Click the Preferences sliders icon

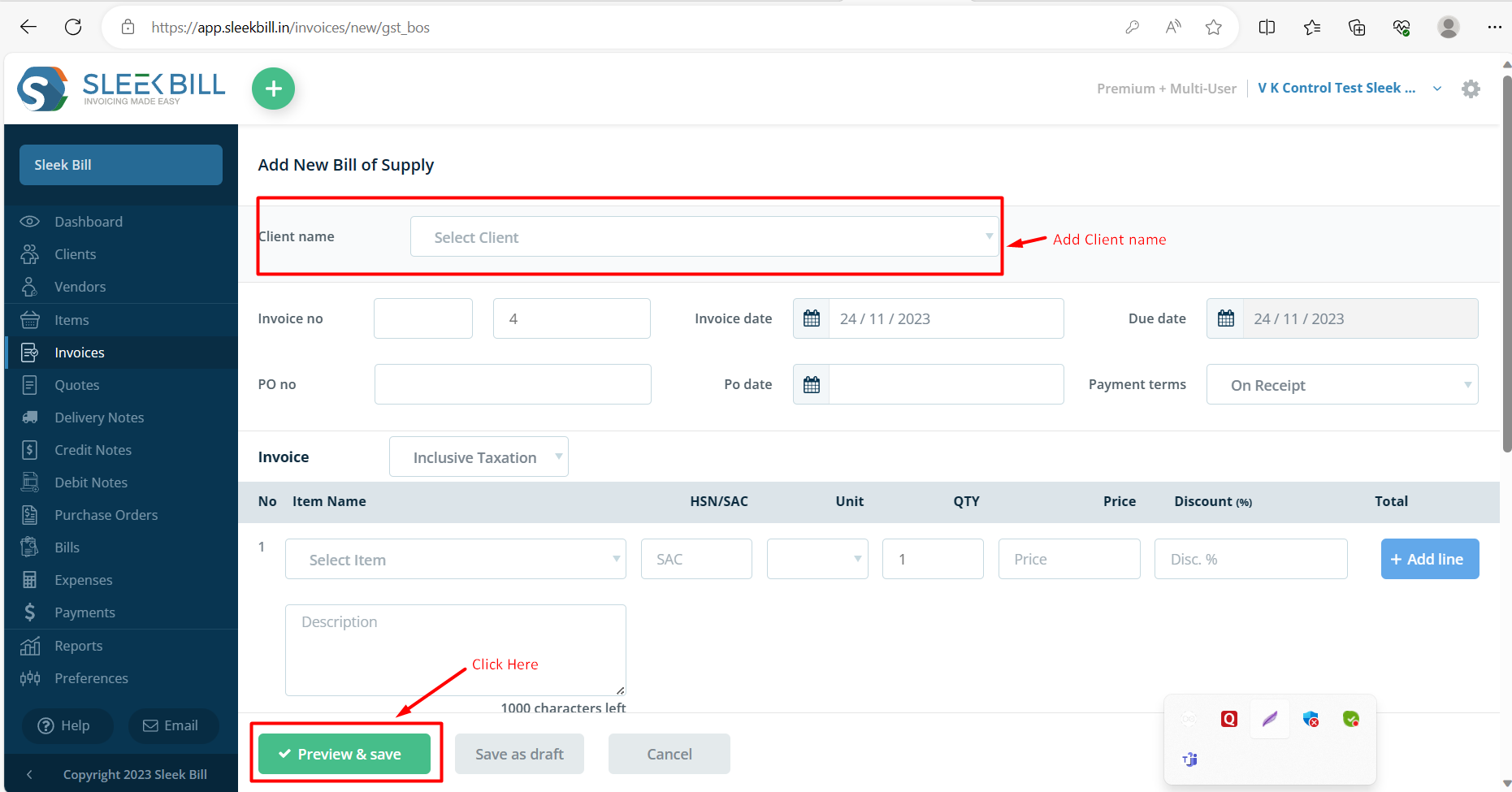click(30, 678)
